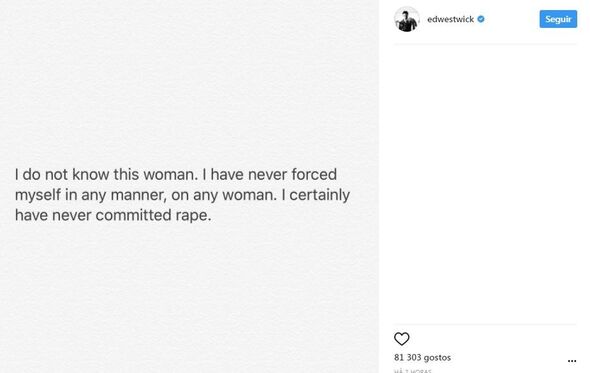Click the empty top area of post image
Viewport: 590px width, 373px height.
pyautogui.click(x=189, y=75)
